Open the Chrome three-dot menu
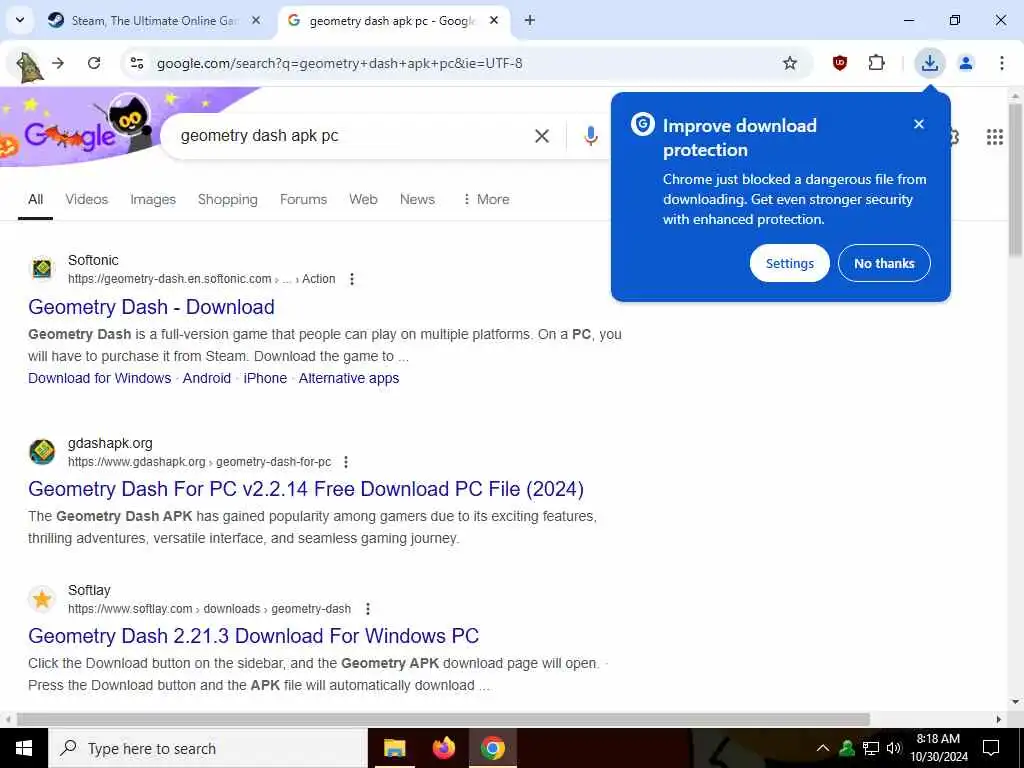The height and width of the screenshot is (768, 1024). [x=1002, y=63]
